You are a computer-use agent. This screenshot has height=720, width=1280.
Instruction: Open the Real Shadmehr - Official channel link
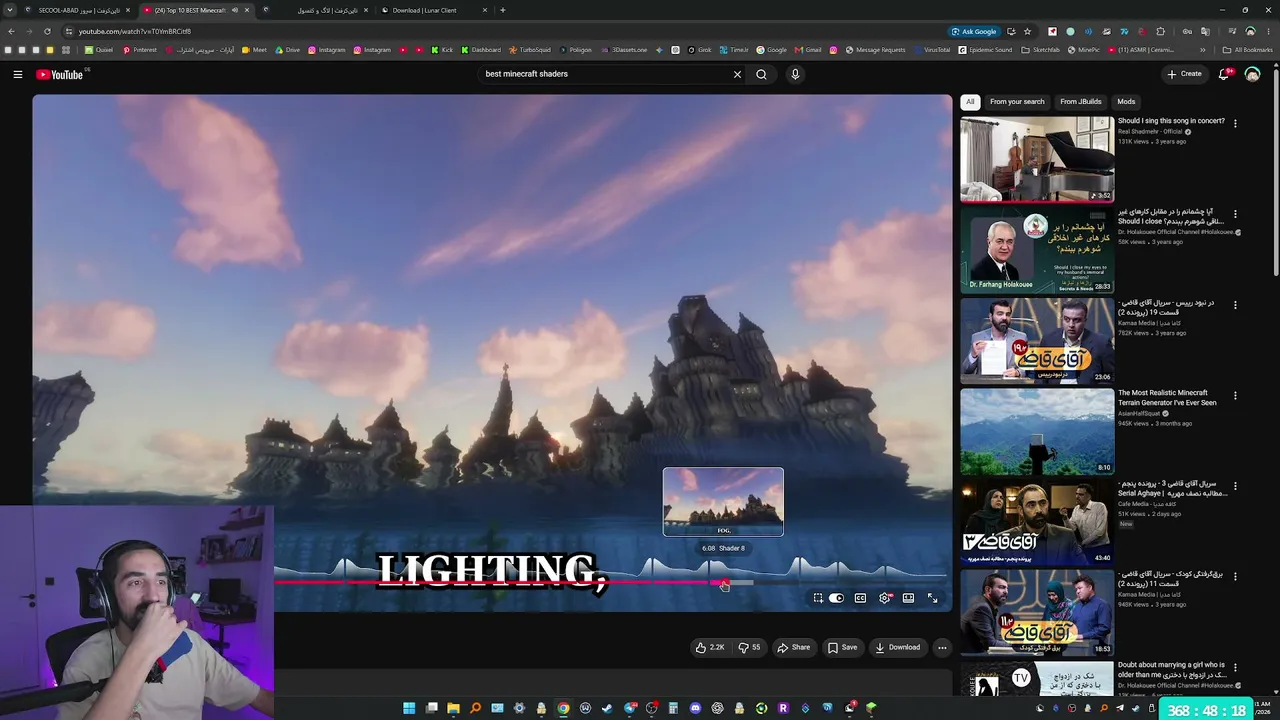[1150, 132]
